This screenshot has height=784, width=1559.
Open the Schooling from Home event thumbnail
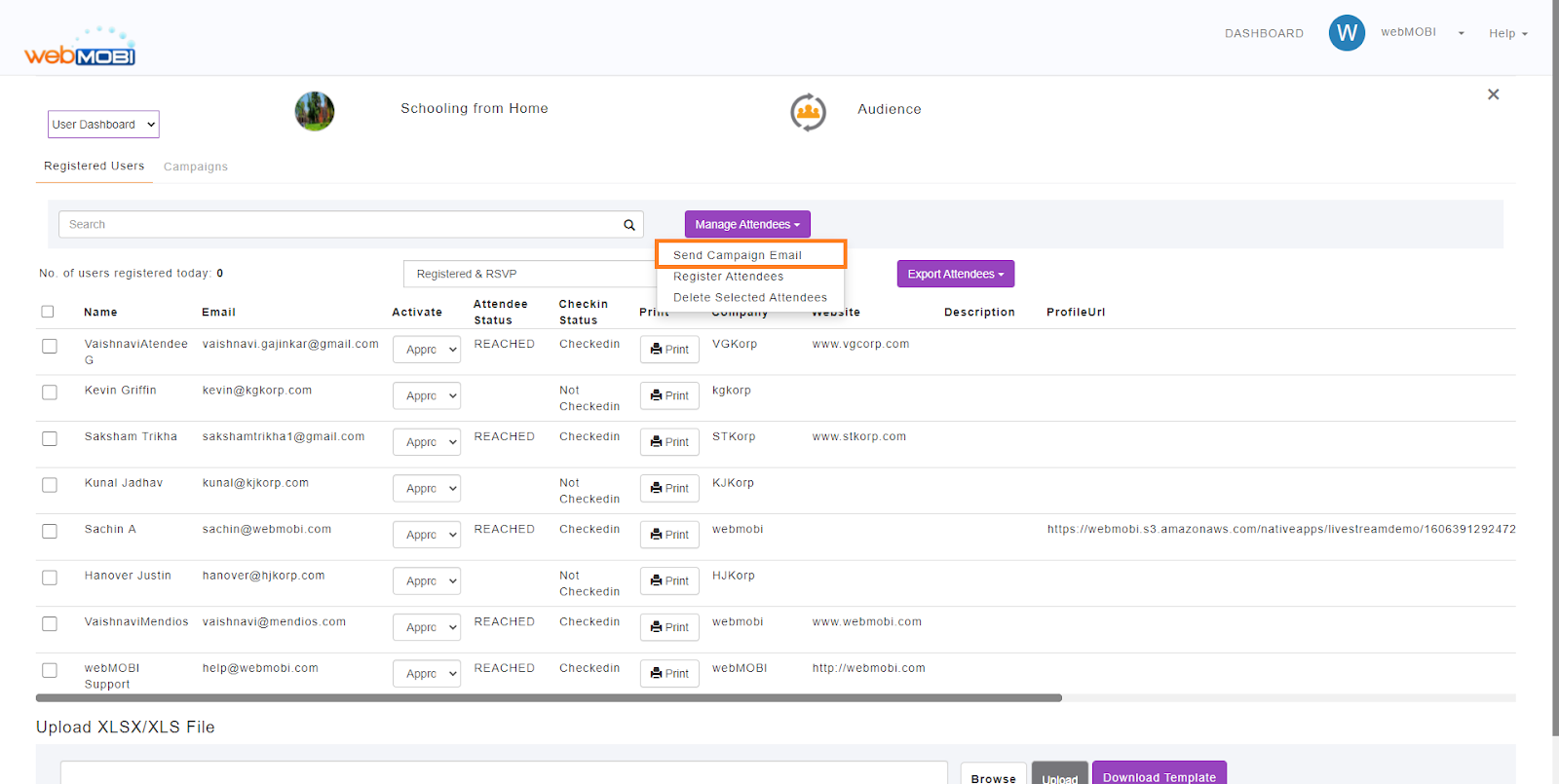click(315, 111)
